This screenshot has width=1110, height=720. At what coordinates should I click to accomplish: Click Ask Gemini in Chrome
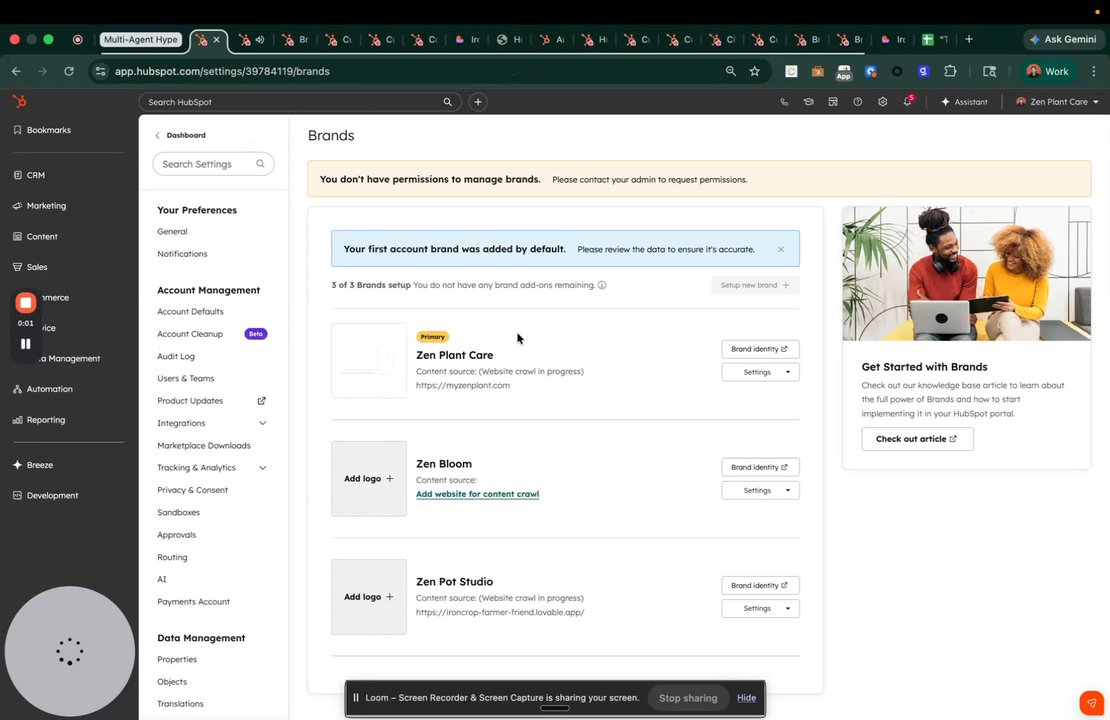[x=1063, y=40]
